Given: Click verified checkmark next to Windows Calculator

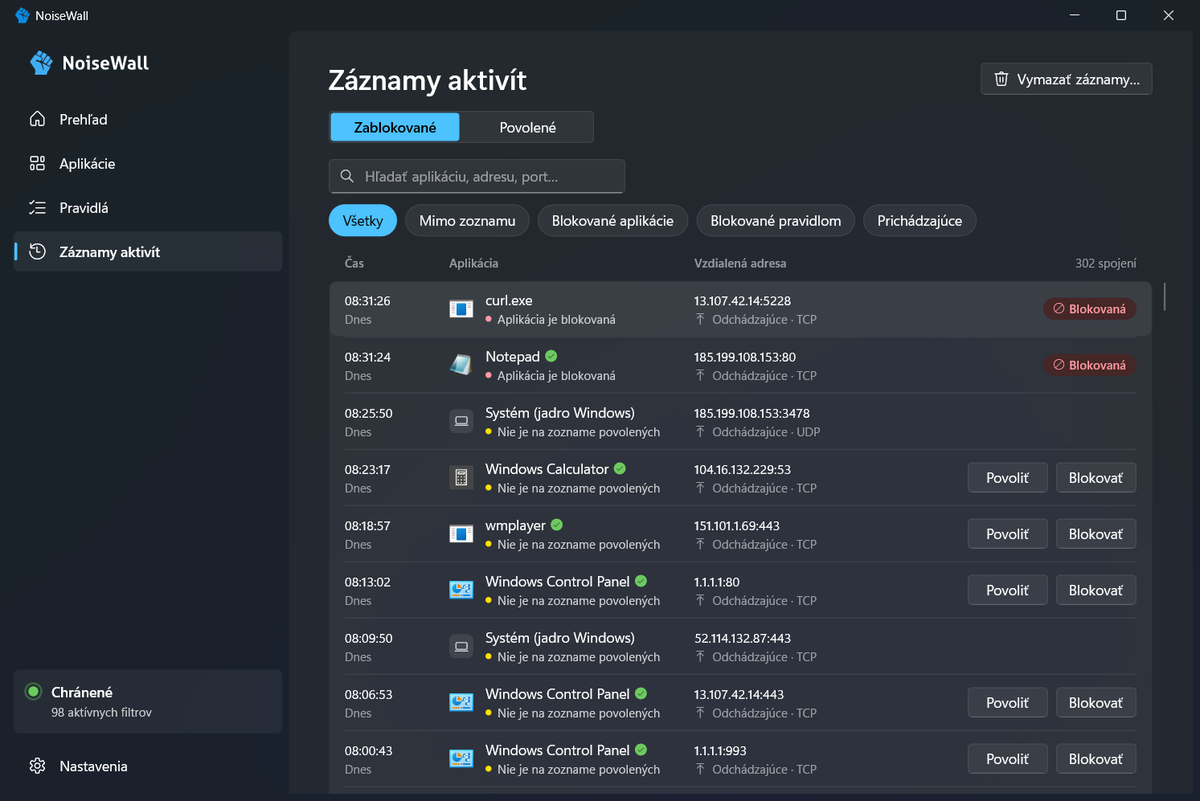Looking at the screenshot, I should (620, 469).
